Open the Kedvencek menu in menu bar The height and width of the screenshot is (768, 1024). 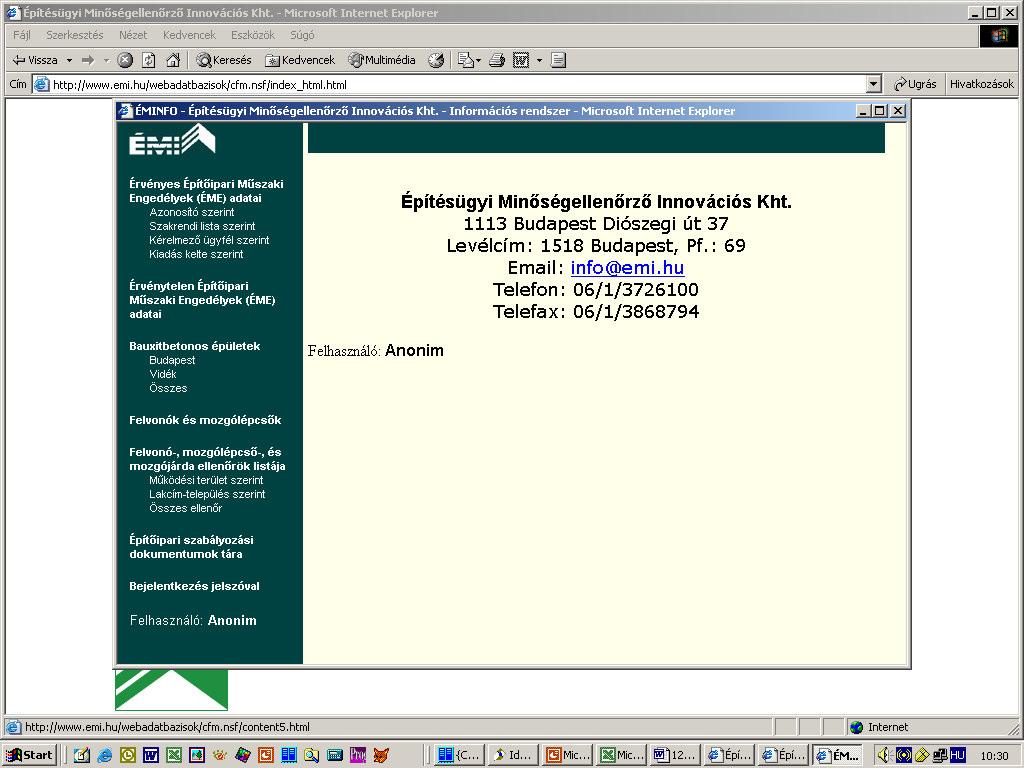tap(189, 35)
